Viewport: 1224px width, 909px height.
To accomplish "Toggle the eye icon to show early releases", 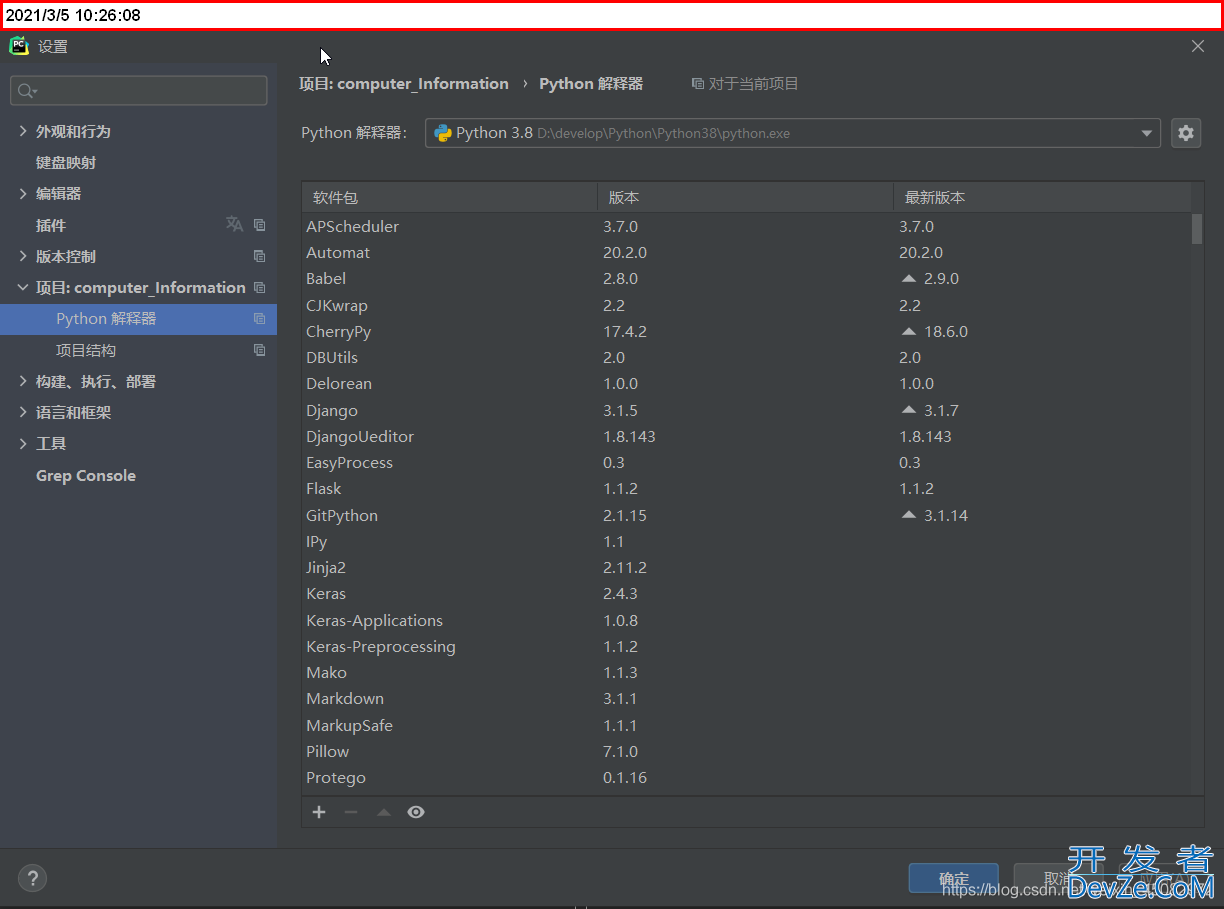I will [x=416, y=812].
